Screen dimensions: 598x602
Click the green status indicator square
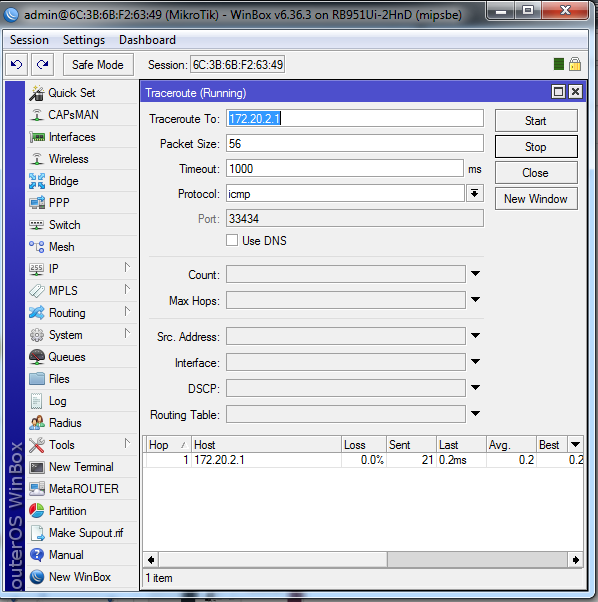(558, 64)
